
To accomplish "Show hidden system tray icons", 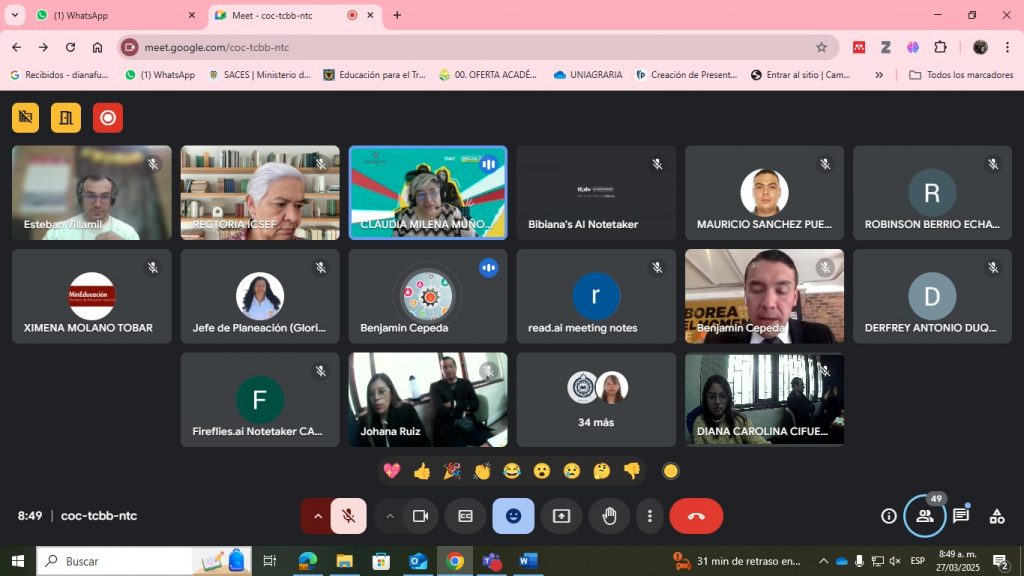I will (x=823, y=561).
